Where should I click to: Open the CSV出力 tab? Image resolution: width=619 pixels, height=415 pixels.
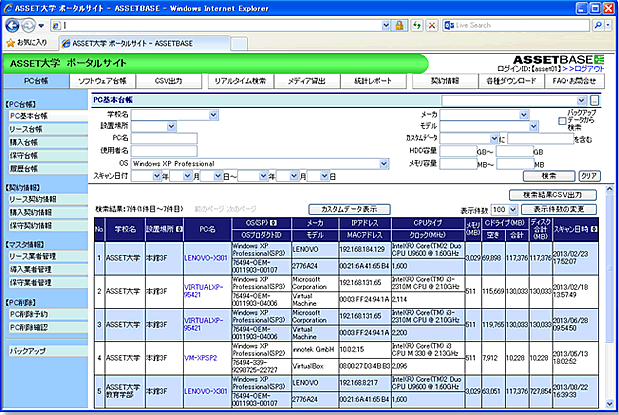(169, 81)
